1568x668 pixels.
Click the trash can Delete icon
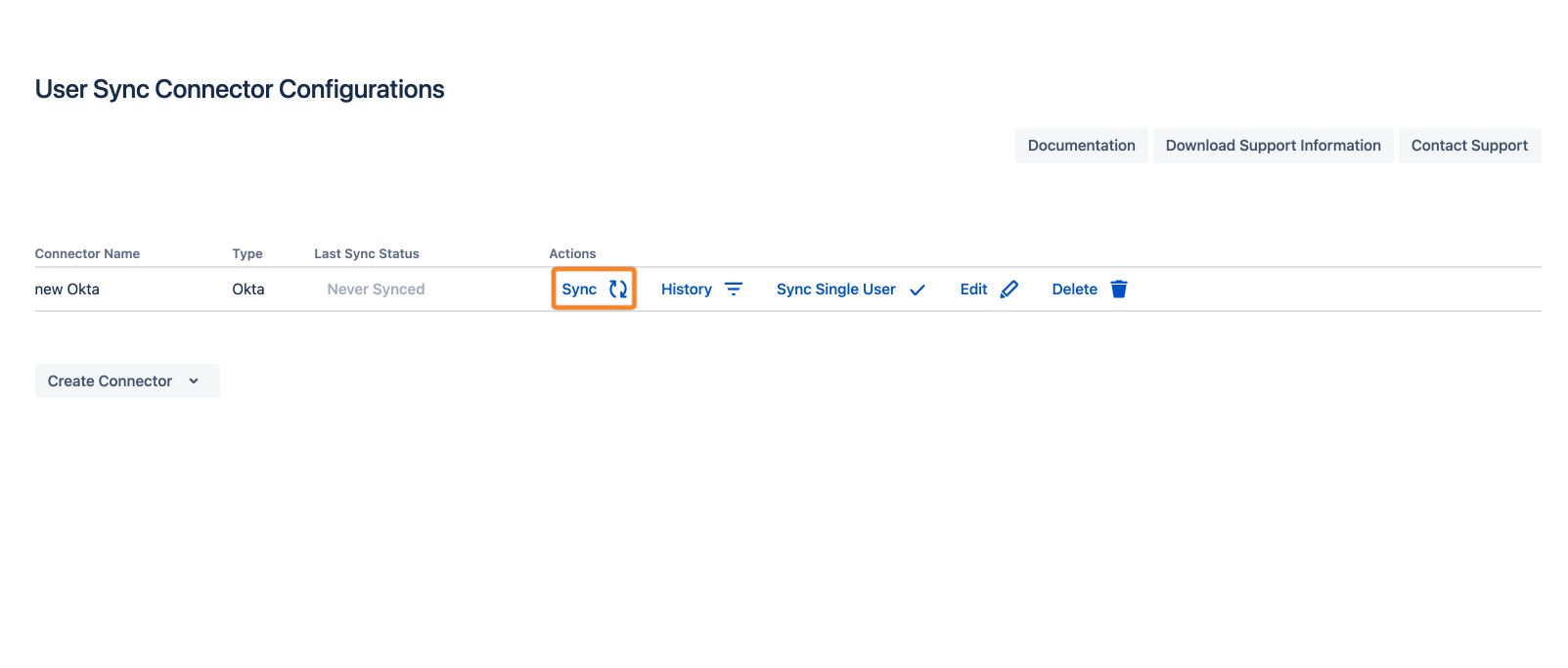[x=1119, y=289]
